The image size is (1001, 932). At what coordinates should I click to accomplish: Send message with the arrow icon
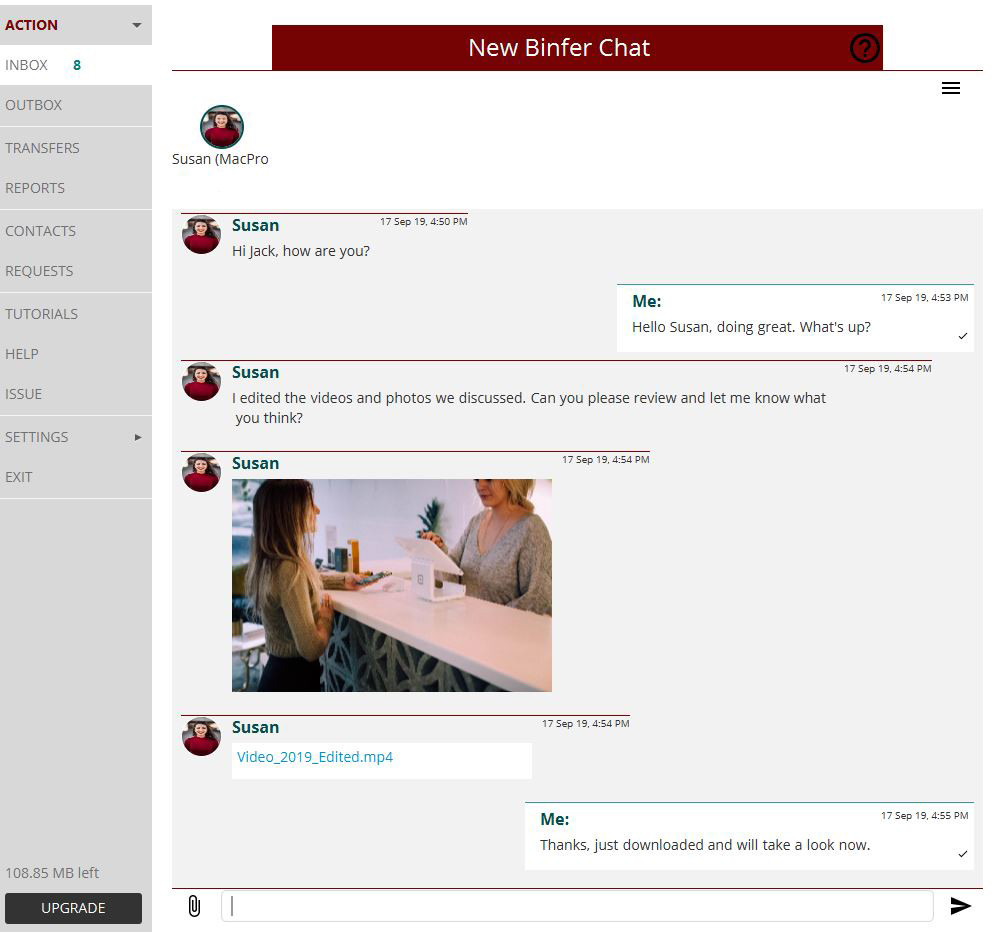tap(960, 906)
